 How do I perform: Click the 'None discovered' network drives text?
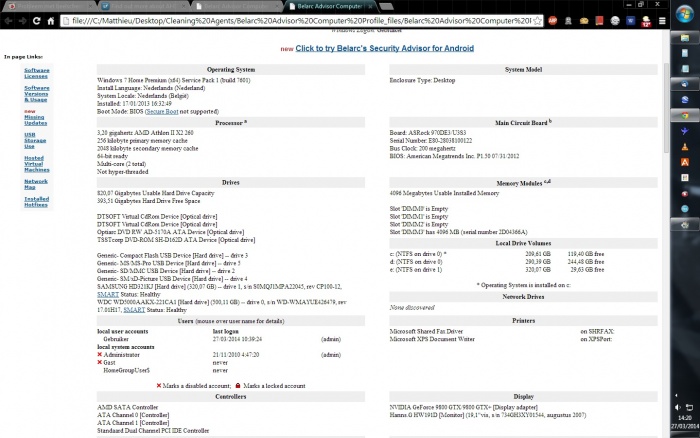[412, 308]
